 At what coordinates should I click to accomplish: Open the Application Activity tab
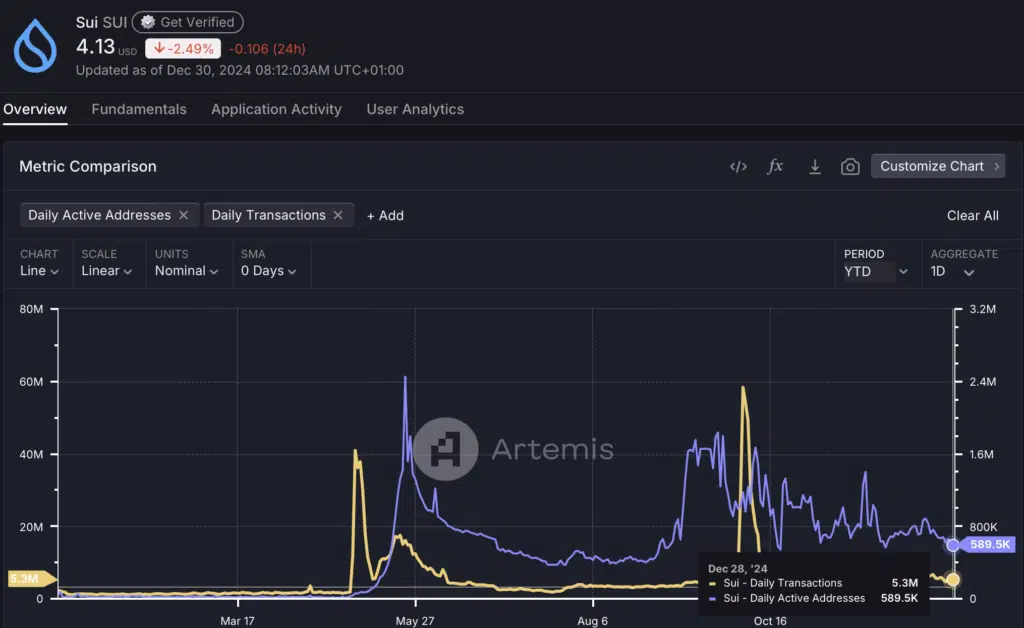click(x=276, y=109)
